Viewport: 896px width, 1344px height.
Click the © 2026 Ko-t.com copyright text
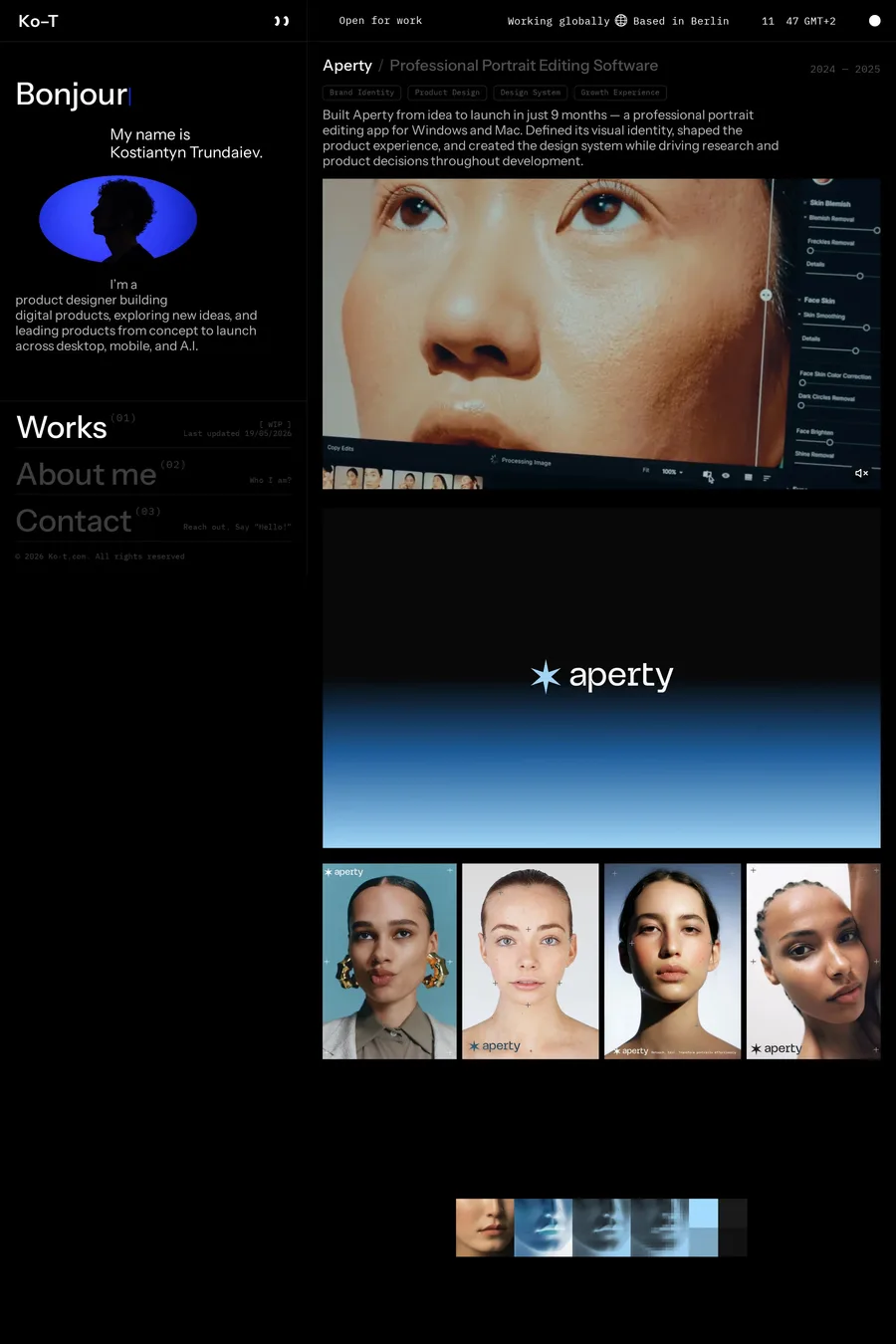[x=100, y=557]
